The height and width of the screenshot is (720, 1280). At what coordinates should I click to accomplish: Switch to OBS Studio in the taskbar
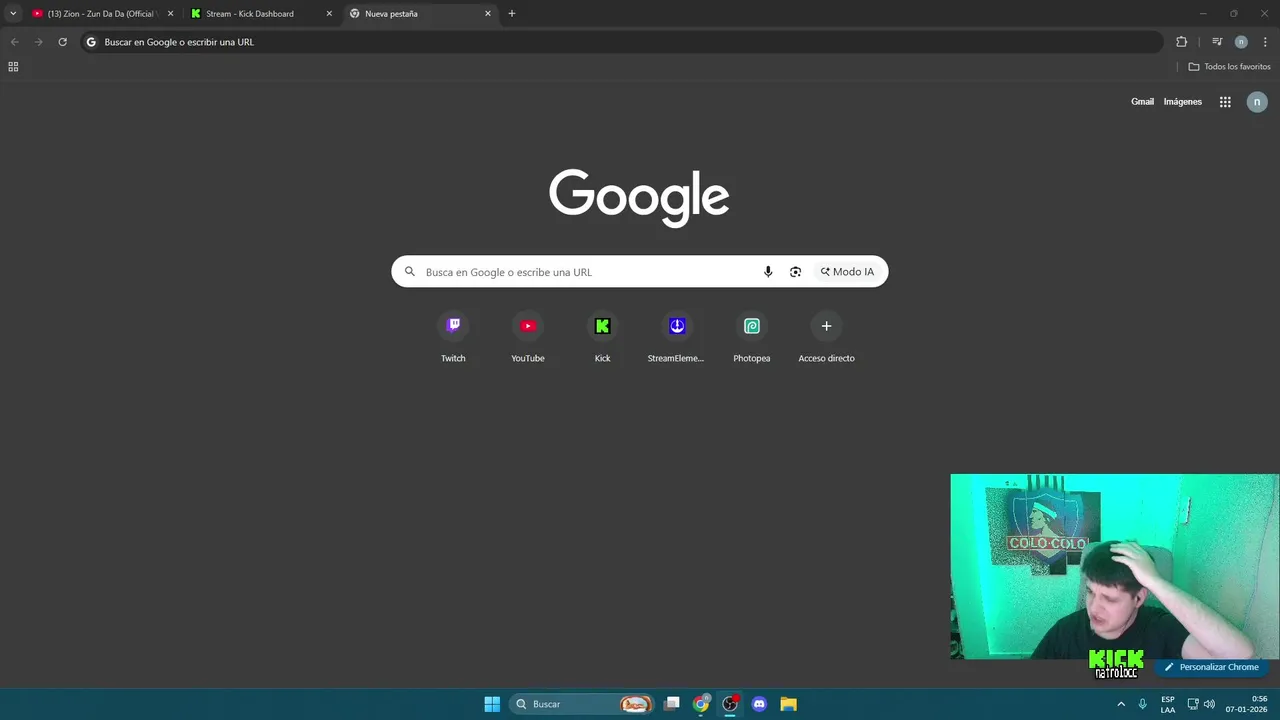730,704
